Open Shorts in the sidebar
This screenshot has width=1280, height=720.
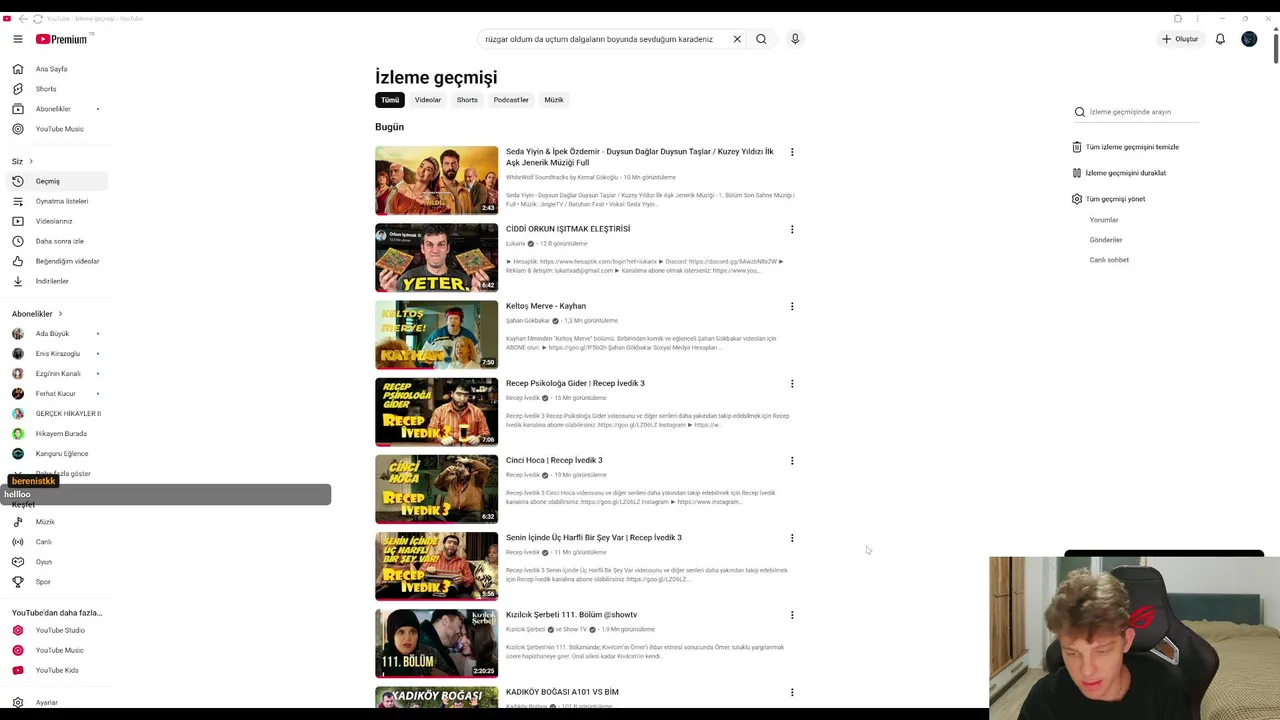[x=56, y=89]
